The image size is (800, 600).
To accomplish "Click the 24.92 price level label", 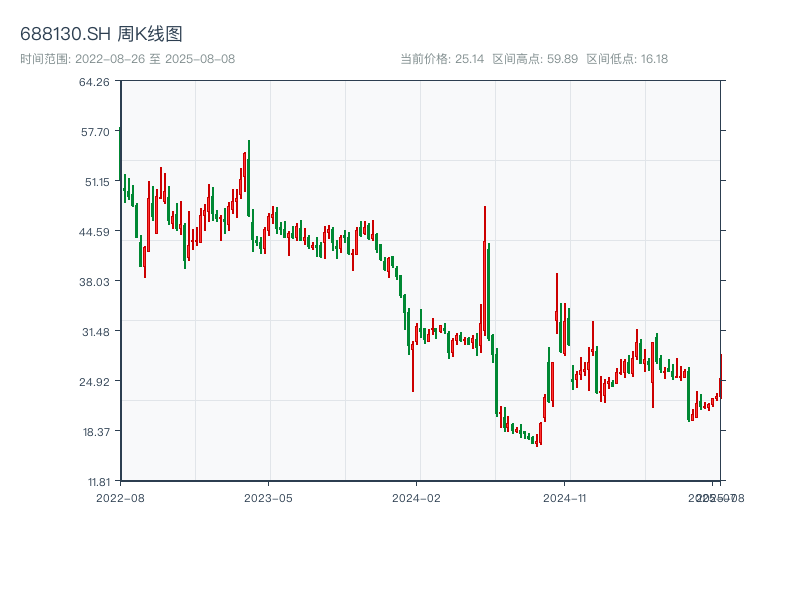I will click(94, 381).
